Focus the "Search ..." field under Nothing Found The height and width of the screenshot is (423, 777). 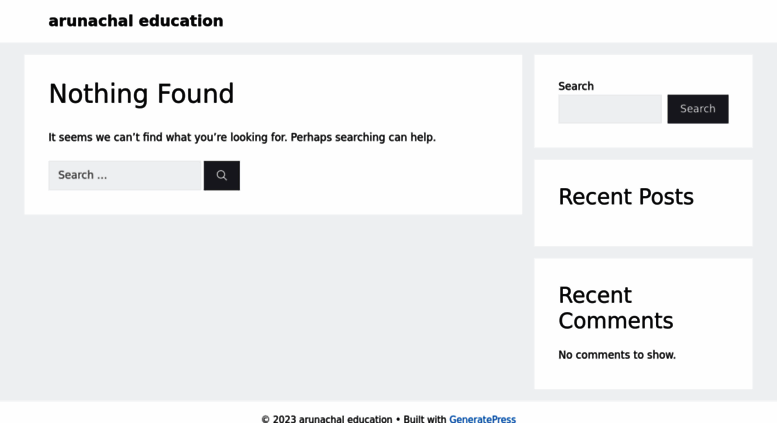pos(125,175)
